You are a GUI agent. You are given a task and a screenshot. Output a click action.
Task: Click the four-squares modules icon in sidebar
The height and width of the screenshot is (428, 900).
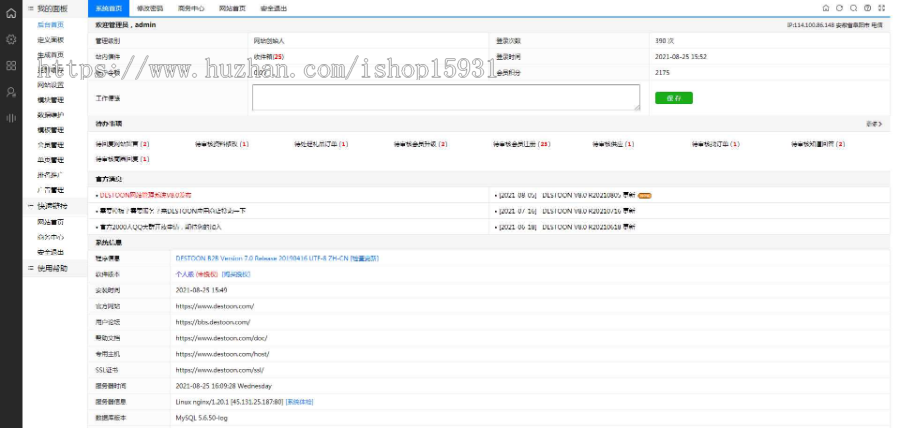pos(11,65)
